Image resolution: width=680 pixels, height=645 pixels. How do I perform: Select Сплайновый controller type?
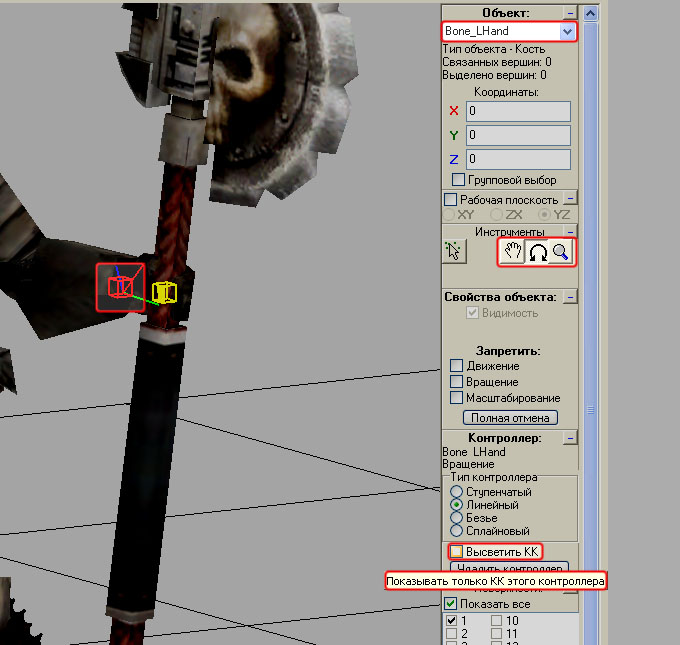456,530
